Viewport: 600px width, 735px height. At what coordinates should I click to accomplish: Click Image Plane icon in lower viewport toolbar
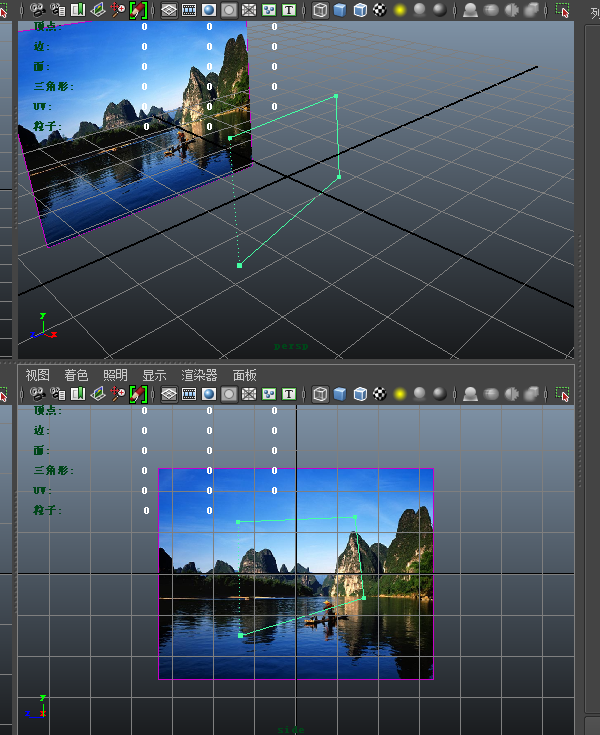[x=97, y=394]
